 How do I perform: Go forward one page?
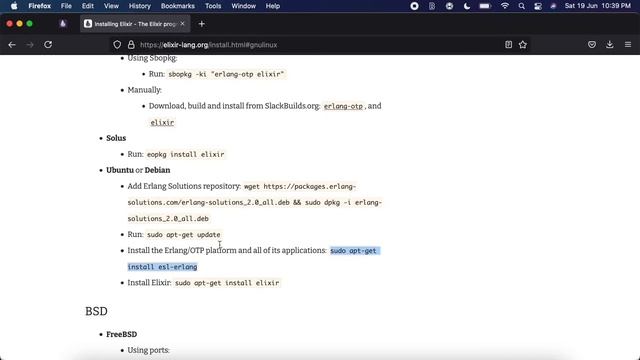click(x=30, y=45)
